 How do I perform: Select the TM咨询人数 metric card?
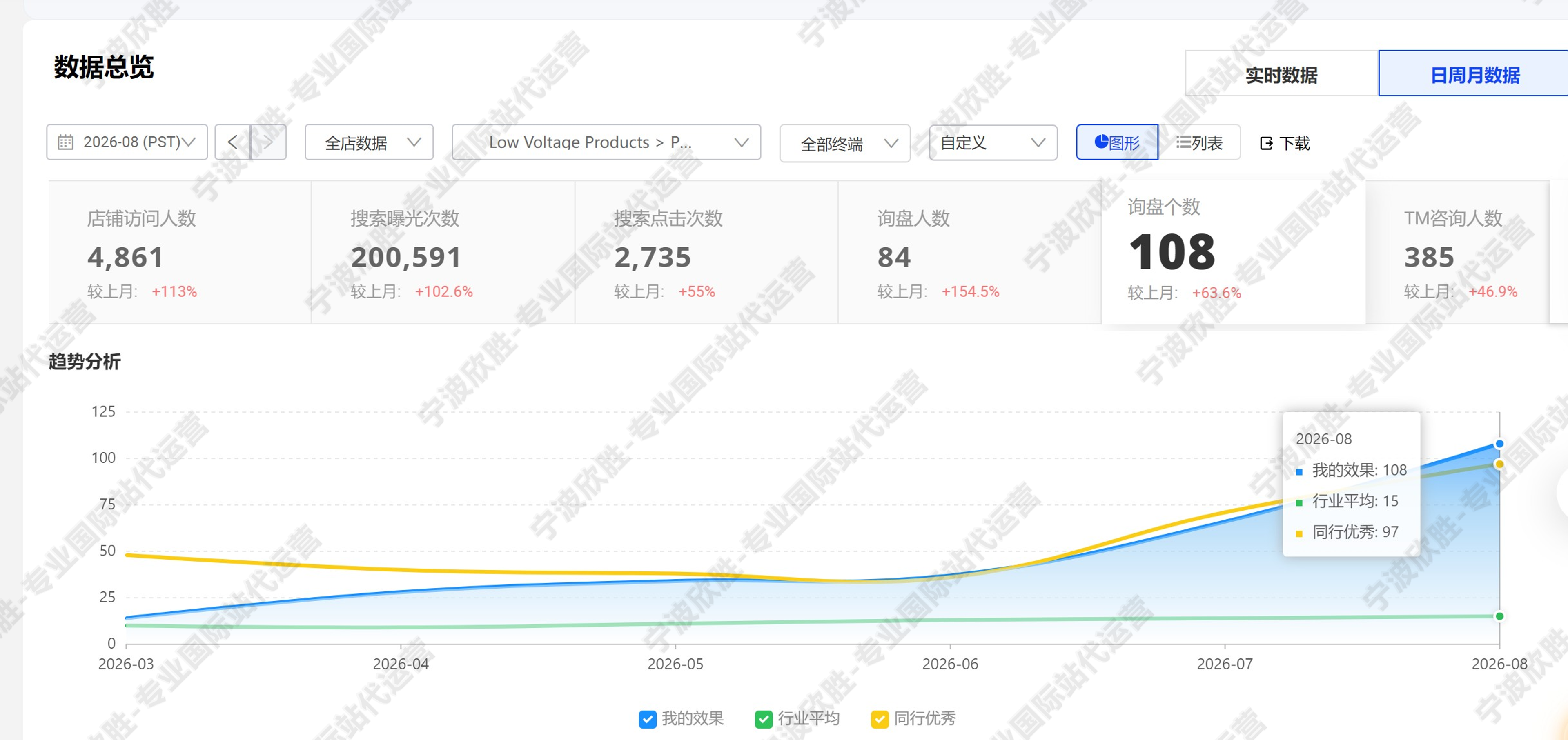(1459, 252)
